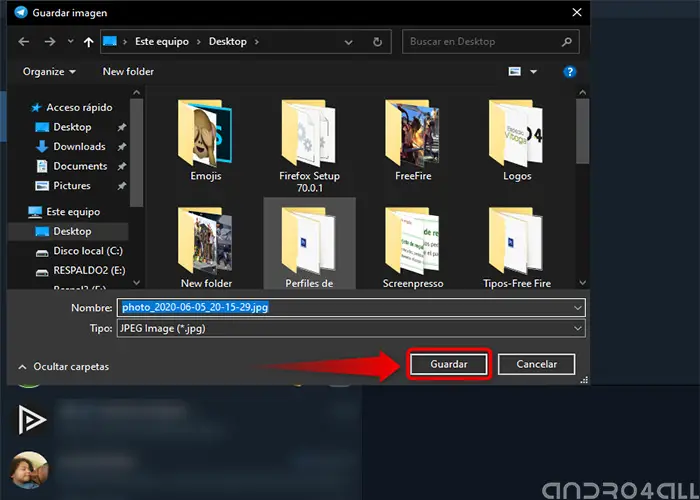Select the FreeFire folder
This screenshot has width=700, height=500.
pos(413,140)
